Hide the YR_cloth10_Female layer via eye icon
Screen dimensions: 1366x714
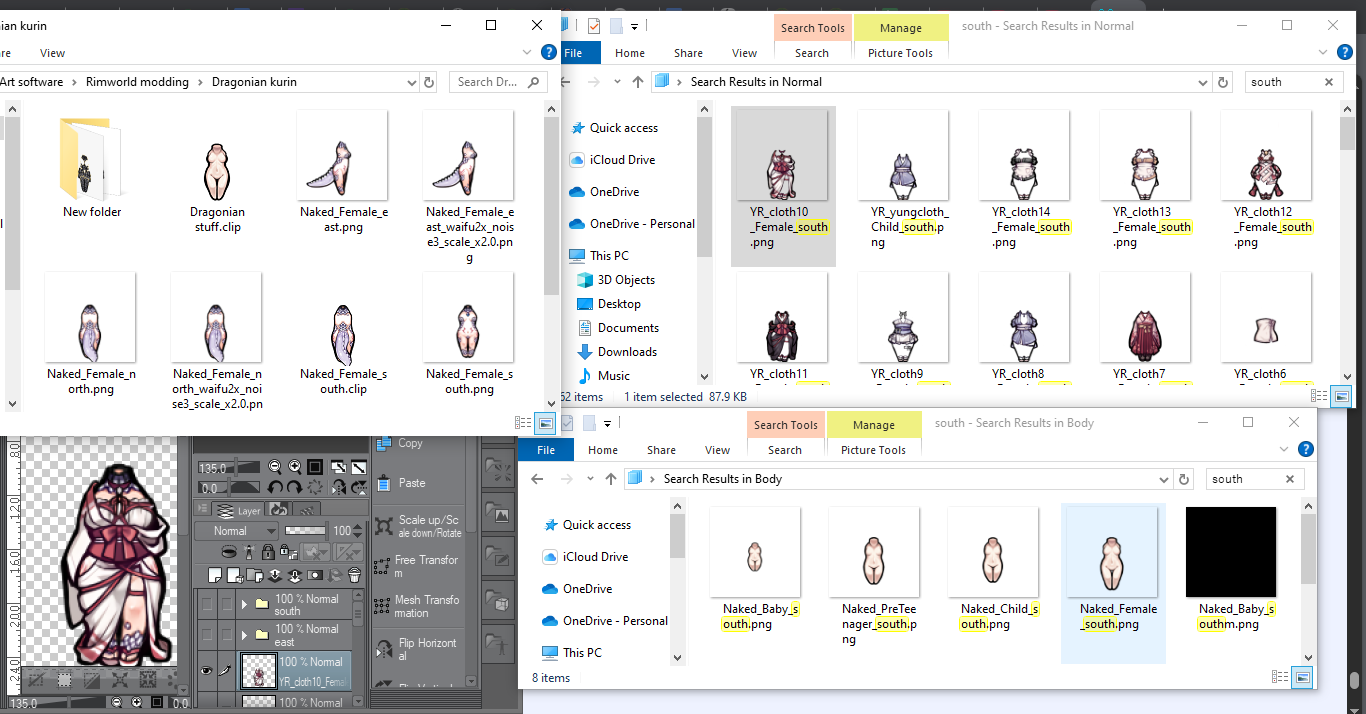tap(206, 672)
